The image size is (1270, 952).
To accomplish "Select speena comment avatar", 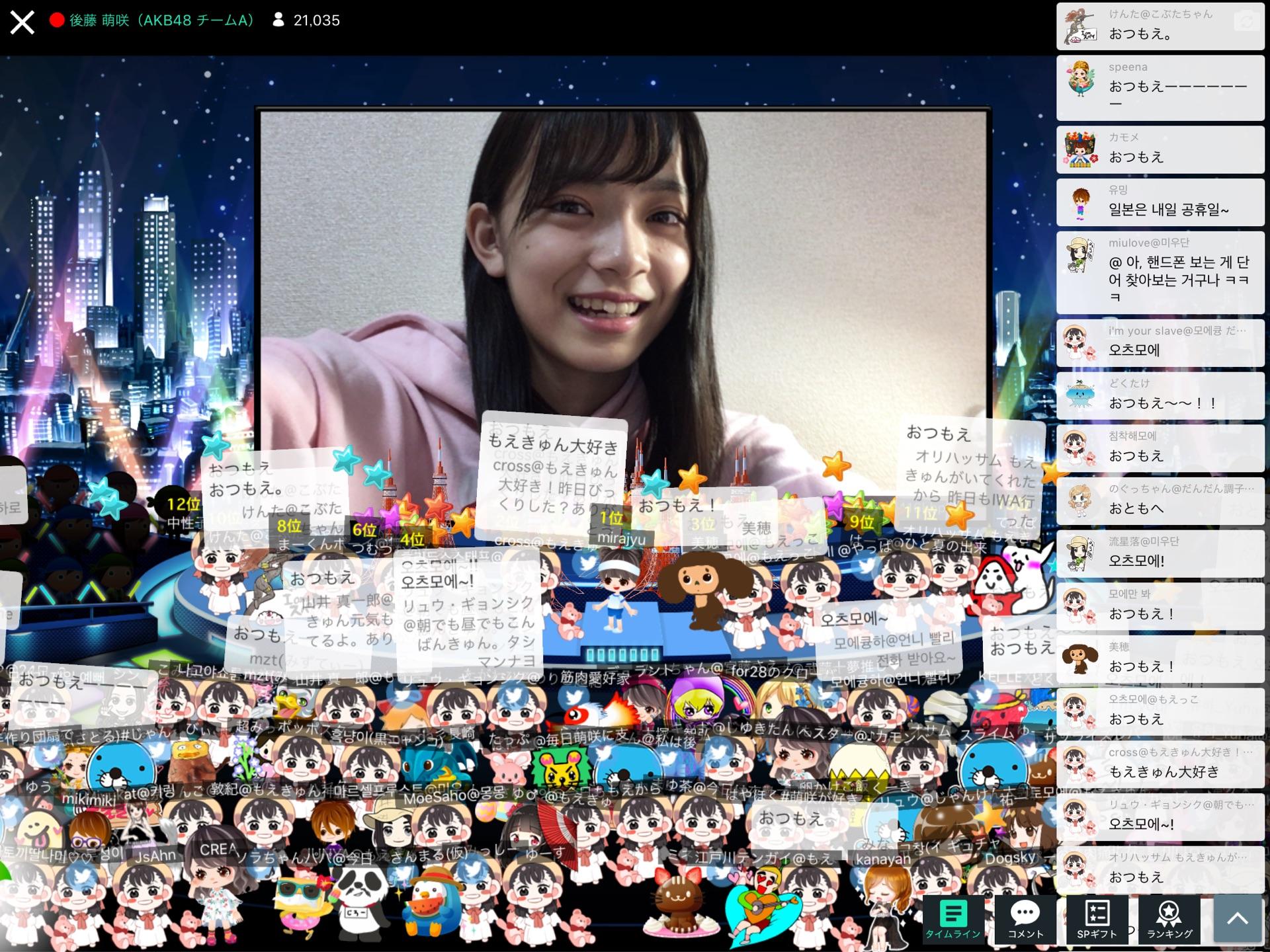I will (x=1080, y=79).
